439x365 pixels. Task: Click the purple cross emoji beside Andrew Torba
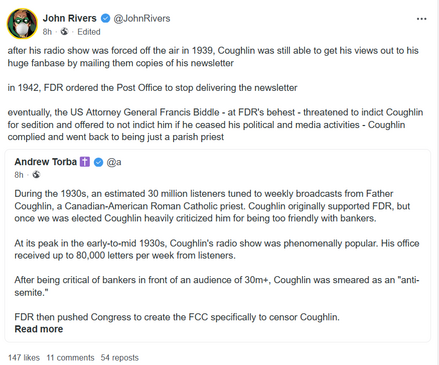pos(85,162)
